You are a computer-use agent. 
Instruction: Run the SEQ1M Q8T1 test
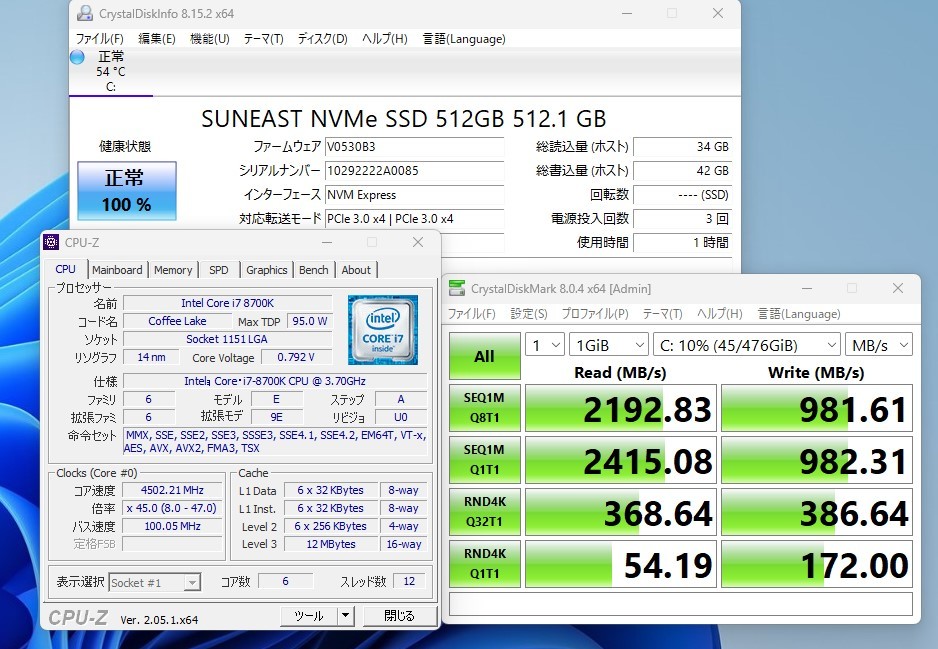pos(485,407)
